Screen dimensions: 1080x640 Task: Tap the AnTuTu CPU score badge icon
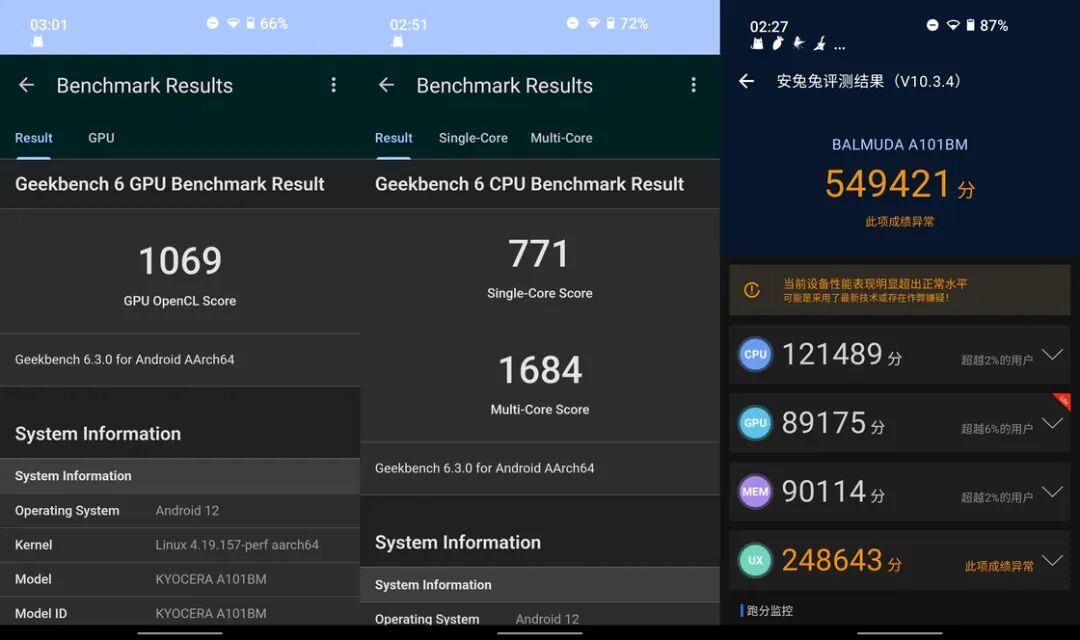(x=756, y=354)
